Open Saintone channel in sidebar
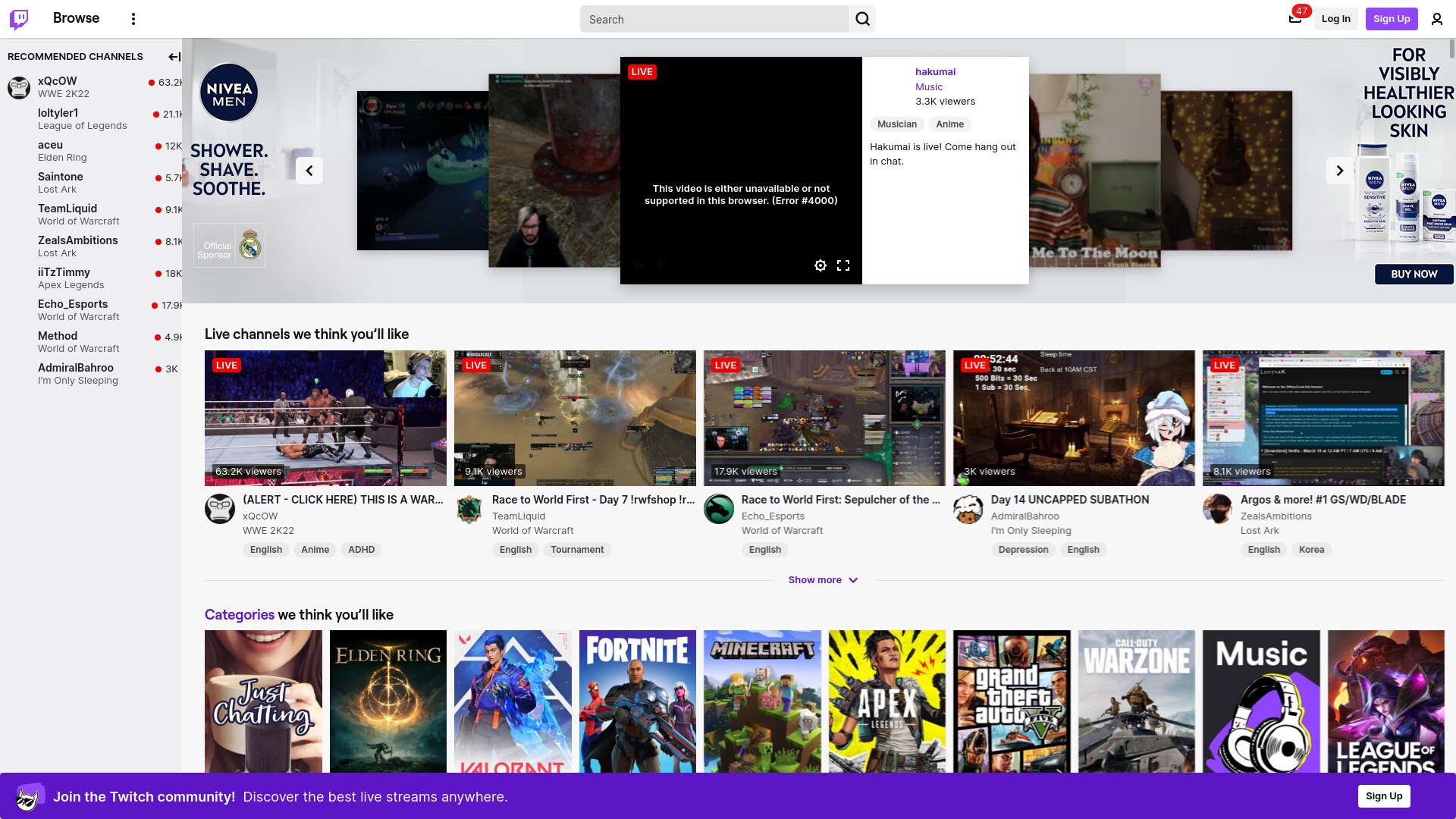1456x819 pixels. [x=93, y=183]
